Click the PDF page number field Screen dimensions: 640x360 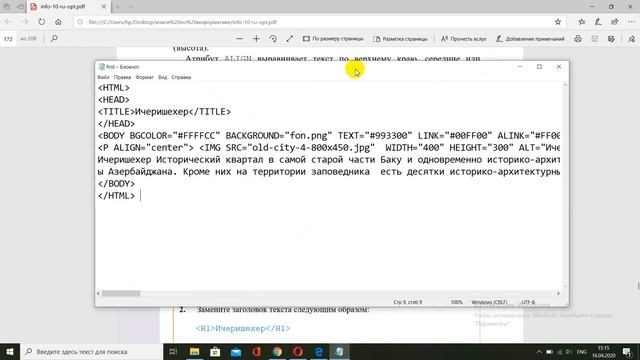click(x=8, y=39)
